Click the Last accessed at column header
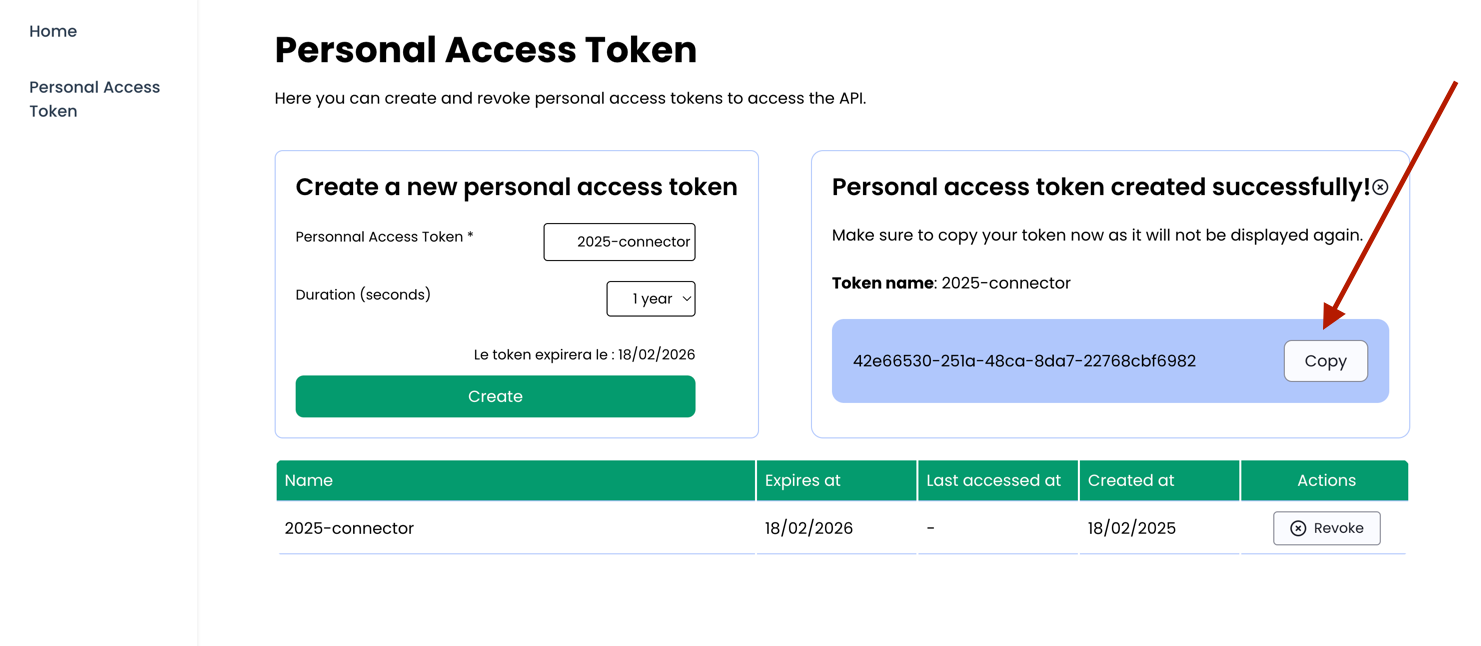This screenshot has height=646, width=1481. click(993, 481)
